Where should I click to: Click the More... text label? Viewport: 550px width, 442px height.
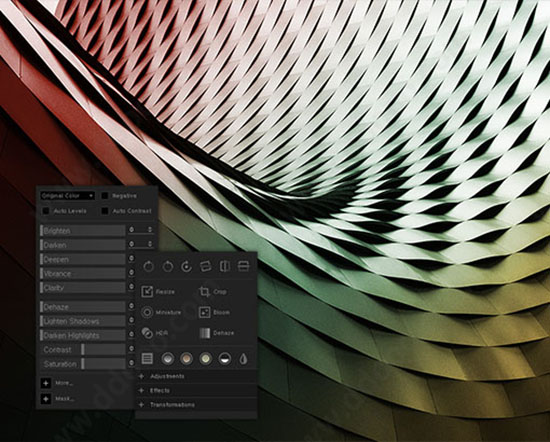click(64, 383)
